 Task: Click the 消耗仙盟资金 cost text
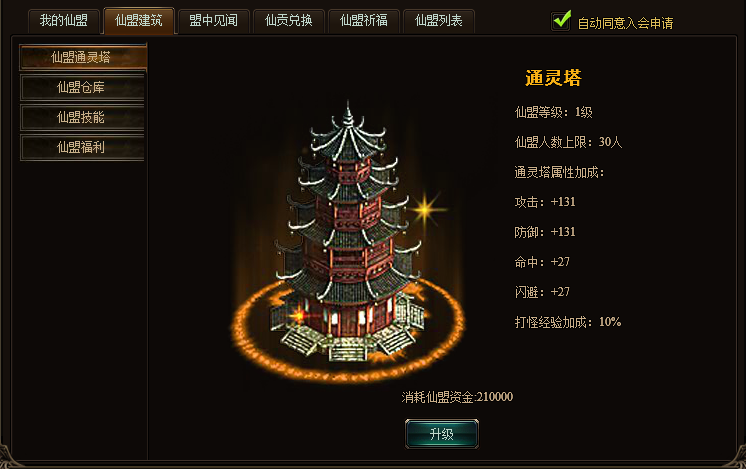[x=457, y=397]
